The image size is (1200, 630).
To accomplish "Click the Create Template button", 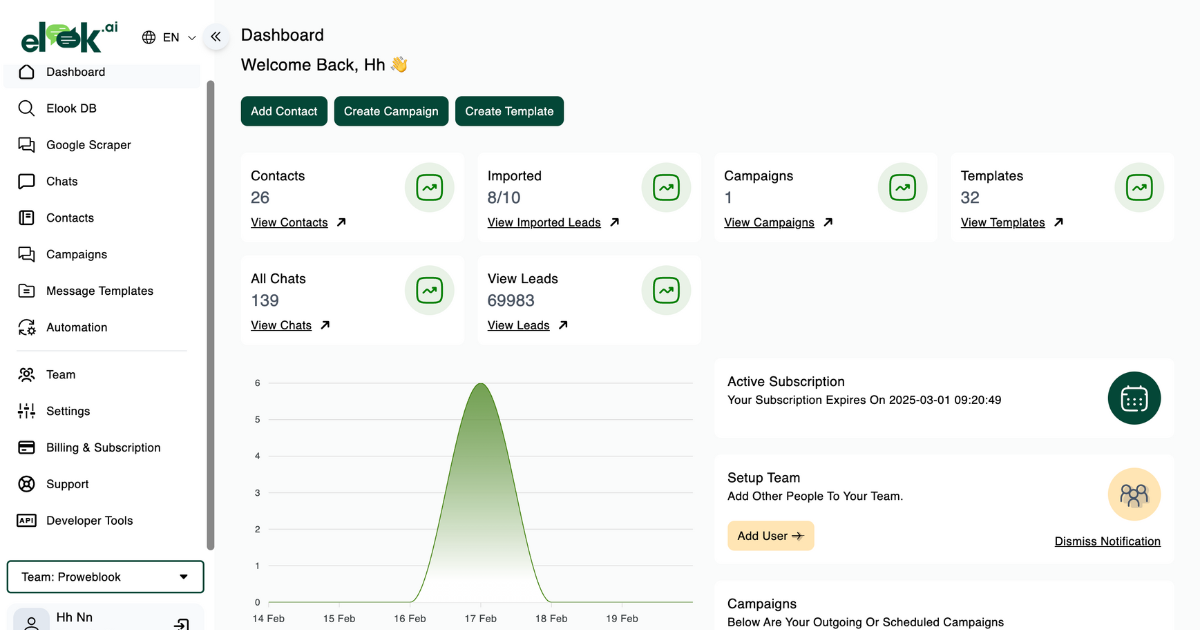I will tap(509, 111).
